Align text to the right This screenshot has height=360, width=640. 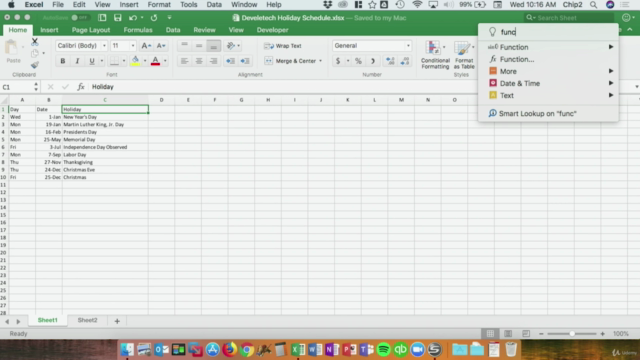213,61
